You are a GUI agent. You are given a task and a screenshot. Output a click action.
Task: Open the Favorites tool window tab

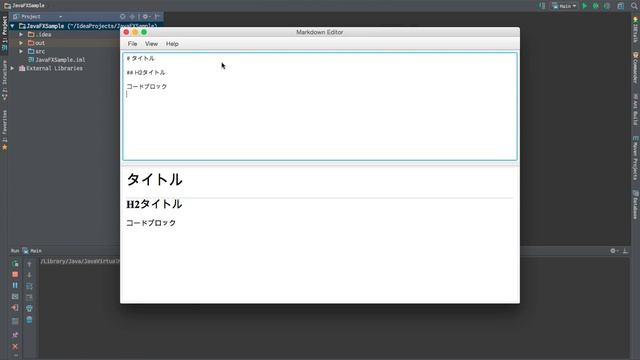click(x=4, y=130)
